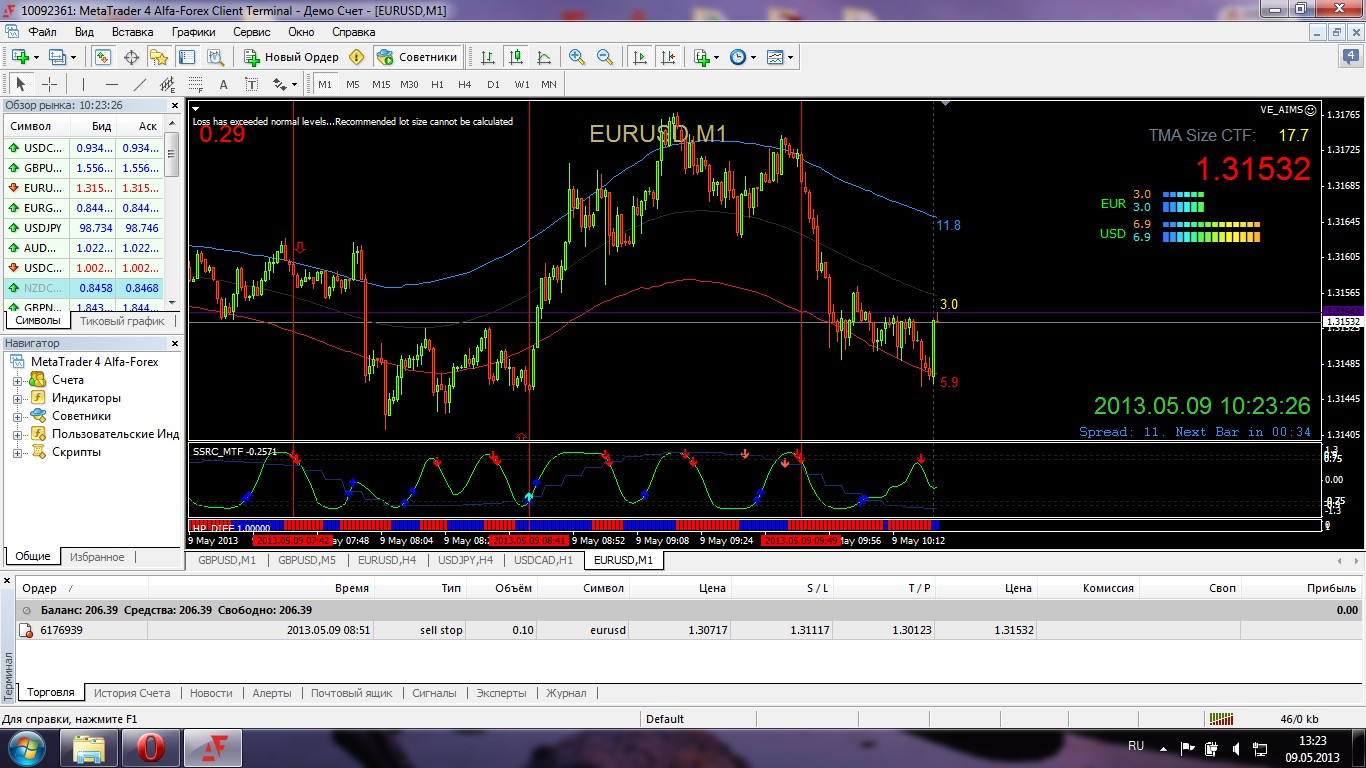Expand the Скрипты tree node
1366x768 pixels.
click(17, 452)
